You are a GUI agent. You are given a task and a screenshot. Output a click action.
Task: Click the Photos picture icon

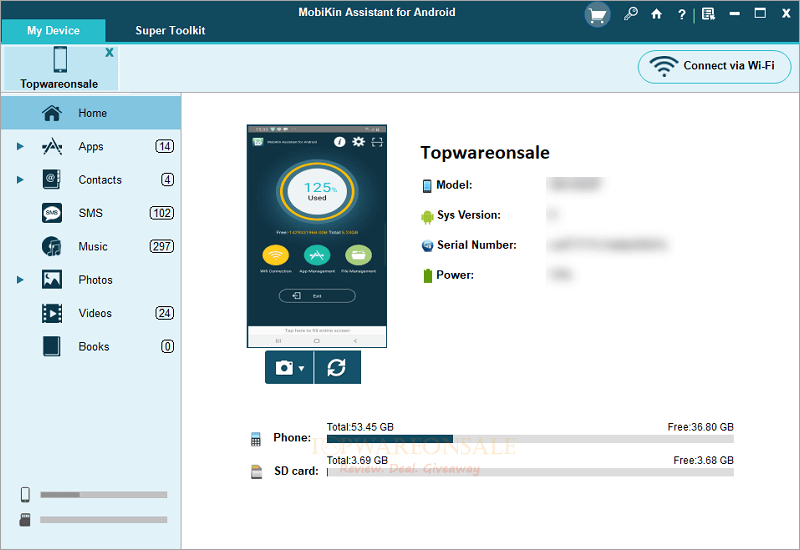click(x=52, y=280)
